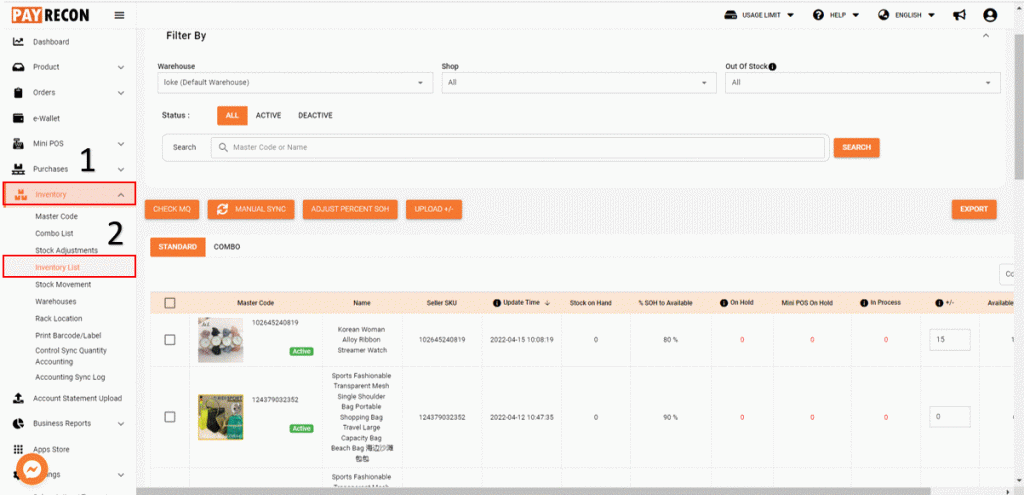The image size is (1024, 495).
Task: Click the Help question mark icon
Action: tap(818, 15)
